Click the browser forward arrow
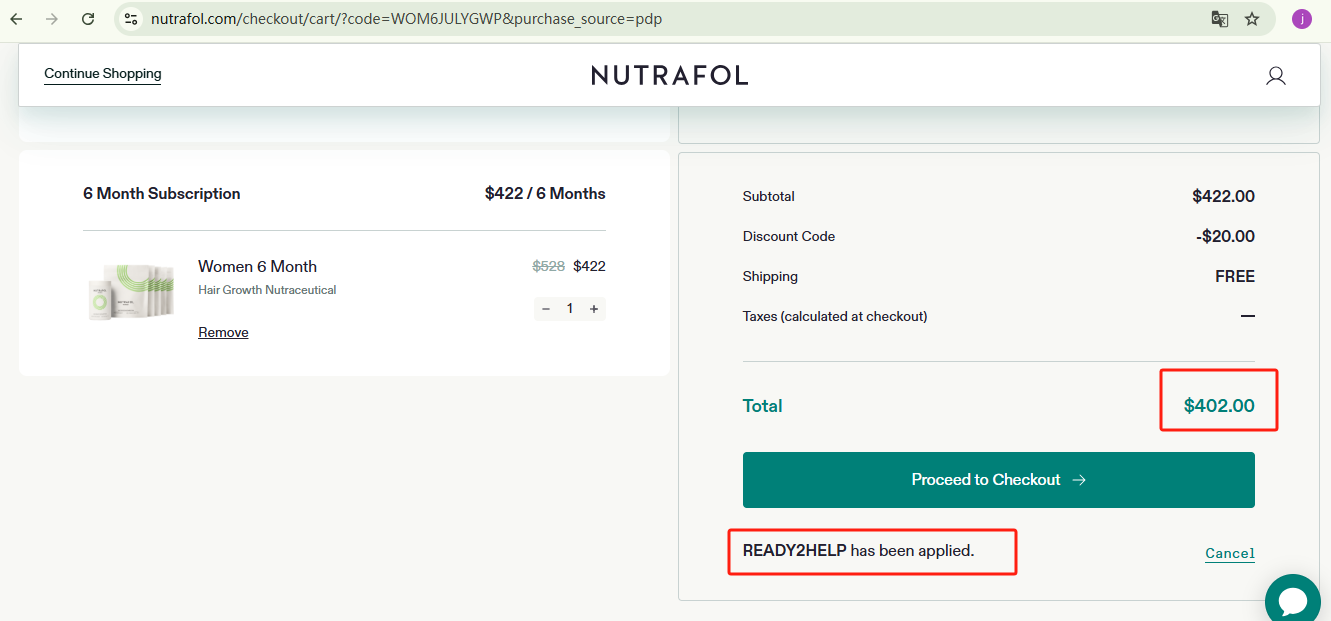Viewport: 1331px width, 621px height. [x=52, y=19]
